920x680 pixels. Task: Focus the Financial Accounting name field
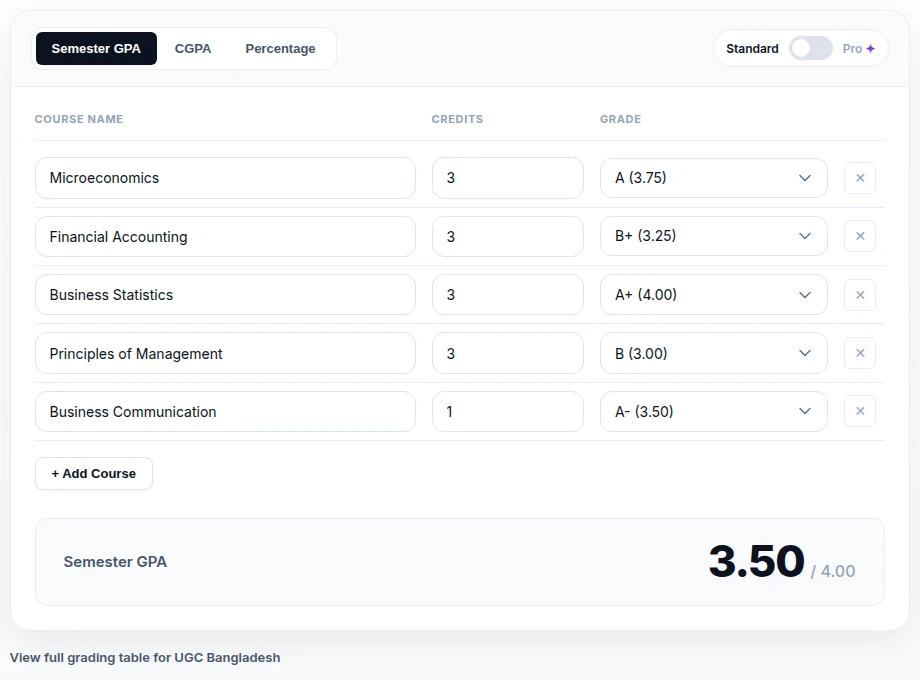[x=225, y=236]
